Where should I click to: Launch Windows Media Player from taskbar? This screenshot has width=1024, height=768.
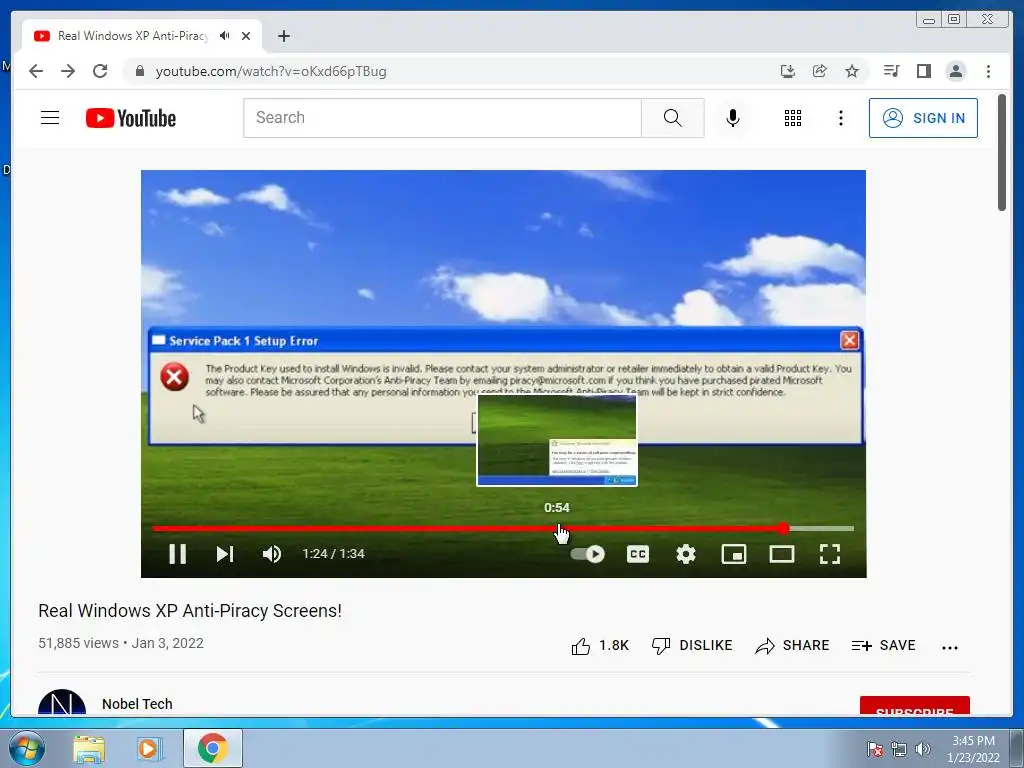[x=148, y=749]
